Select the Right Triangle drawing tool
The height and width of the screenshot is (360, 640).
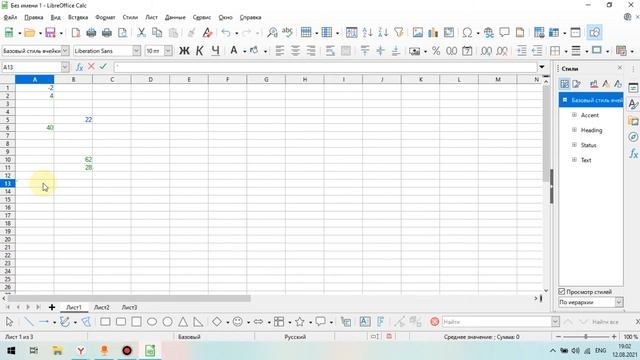pyautogui.click(x=198, y=322)
